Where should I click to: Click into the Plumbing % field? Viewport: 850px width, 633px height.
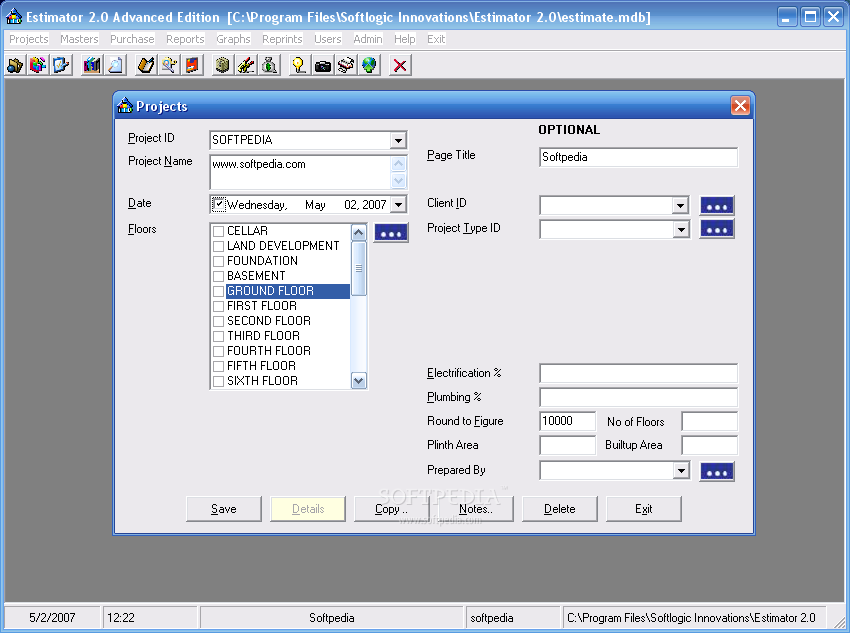pyautogui.click(x=638, y=397)
